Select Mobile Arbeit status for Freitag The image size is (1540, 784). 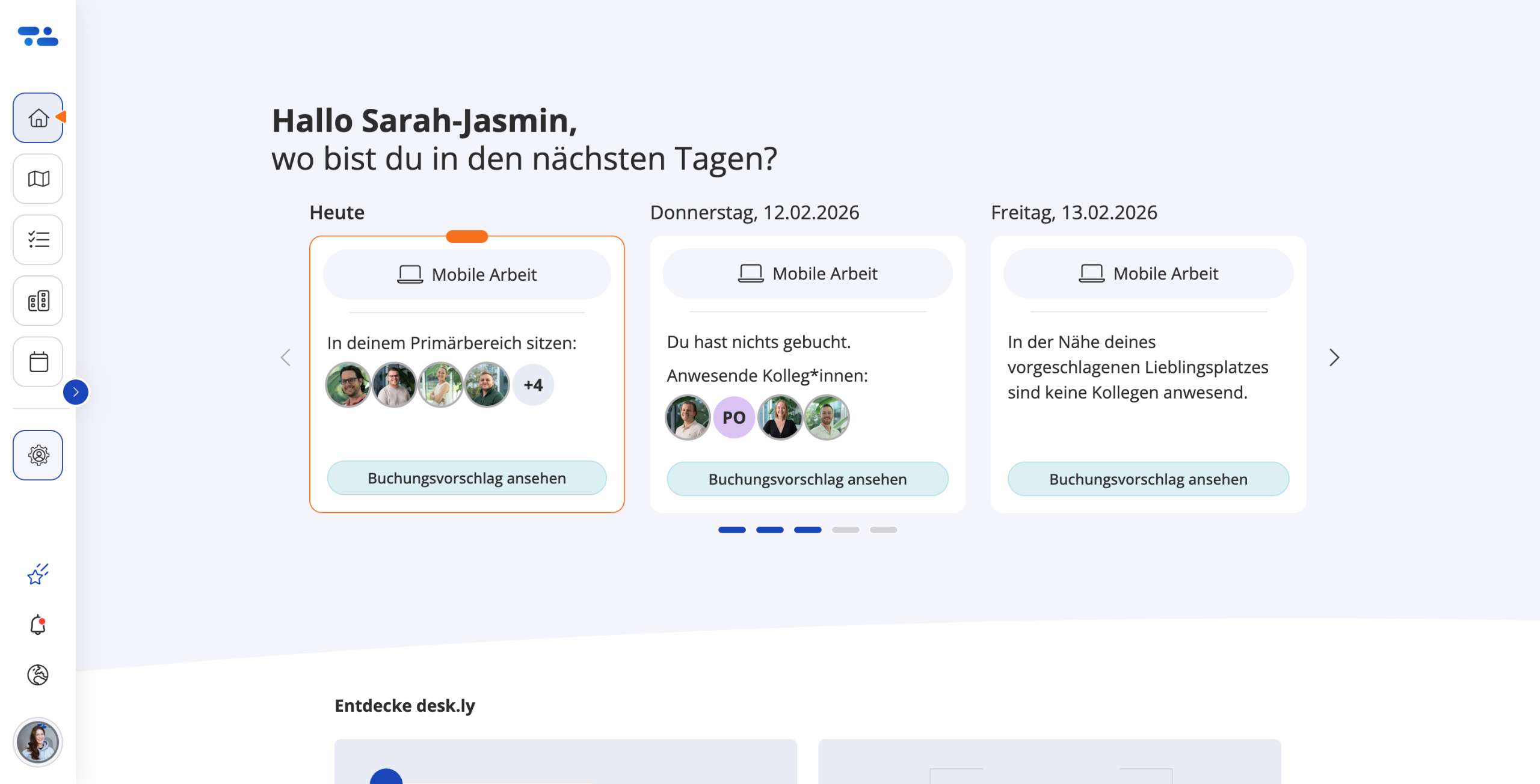point(1148,274)
